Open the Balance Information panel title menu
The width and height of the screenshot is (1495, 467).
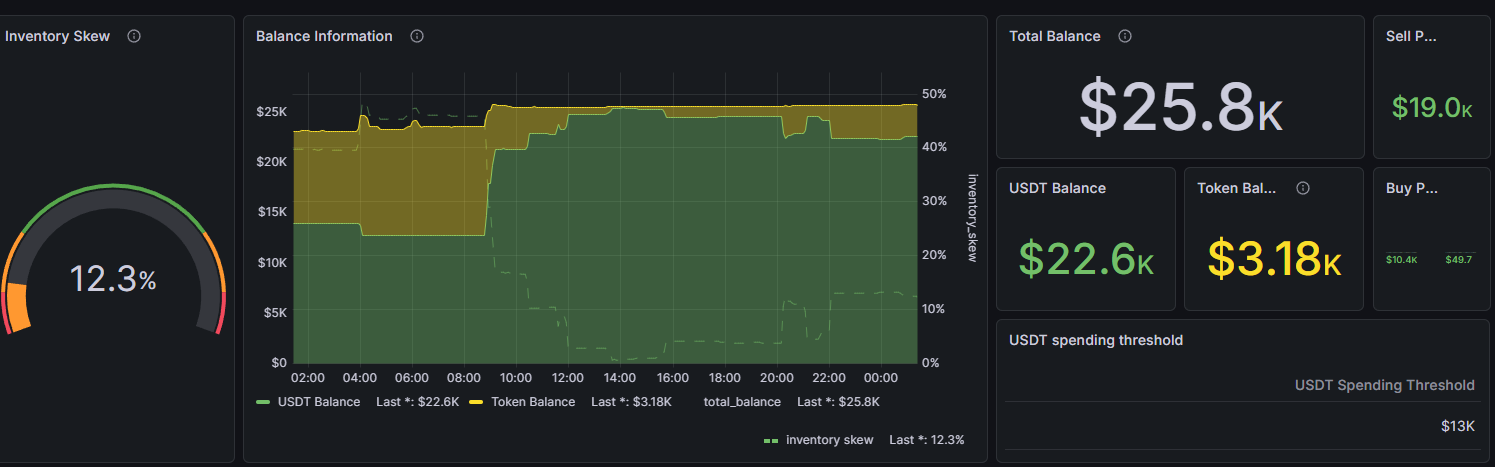point(324,36)
